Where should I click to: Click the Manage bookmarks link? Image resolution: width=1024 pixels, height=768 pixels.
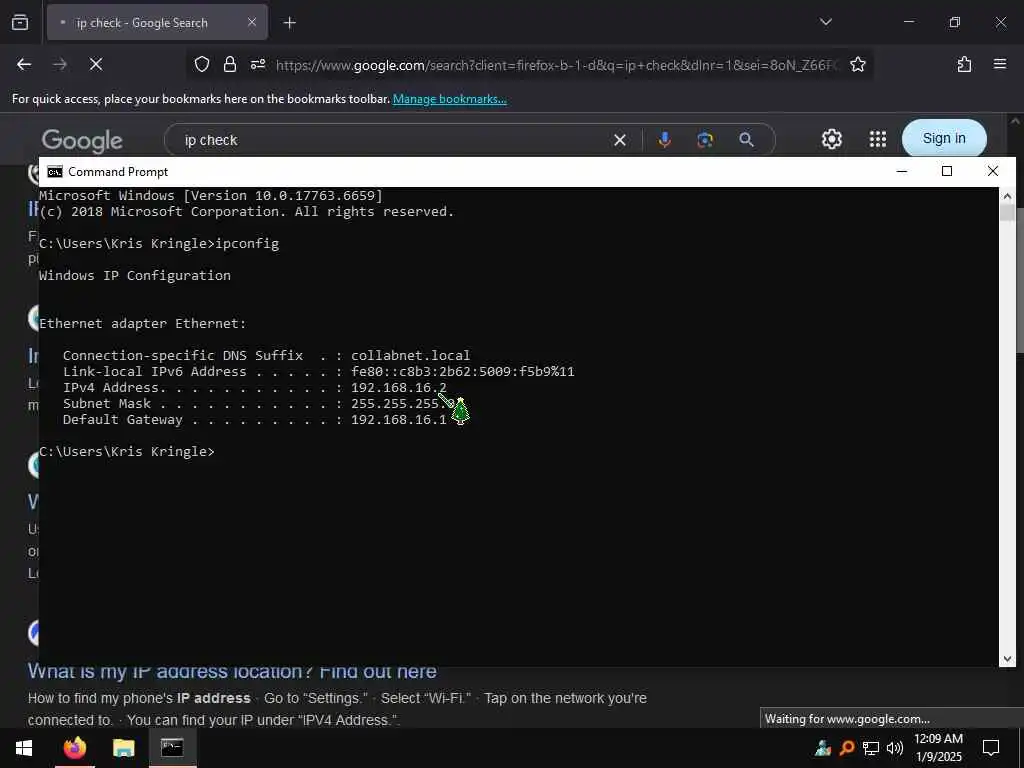pyautogui.click(x=449, y=99)
